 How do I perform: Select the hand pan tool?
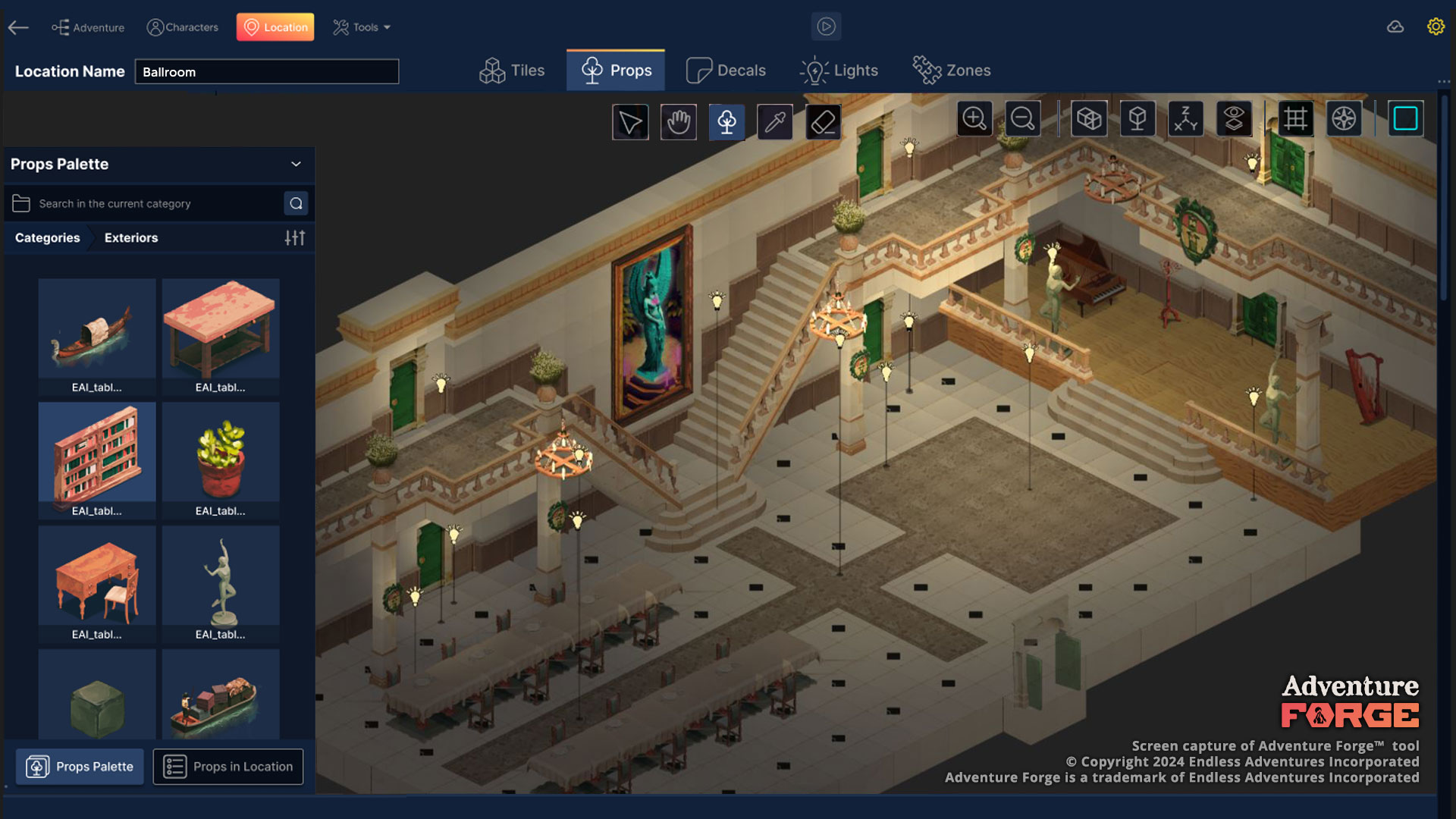coord(679,121)
